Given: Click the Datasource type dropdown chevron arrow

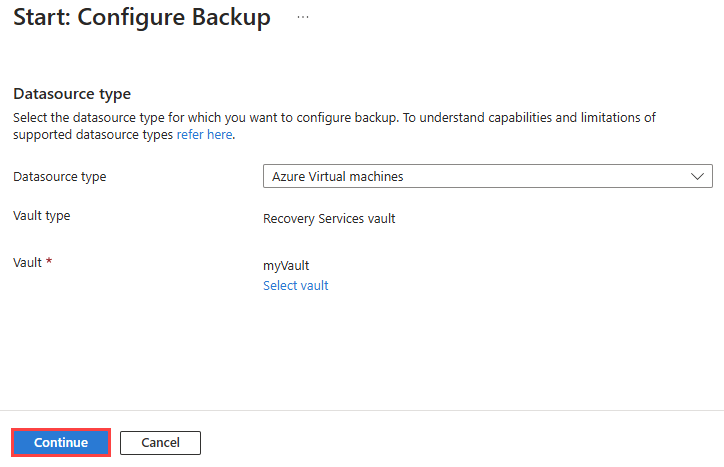Looking at the screenshot, I should pyautogui.click(x=697, y=177).
